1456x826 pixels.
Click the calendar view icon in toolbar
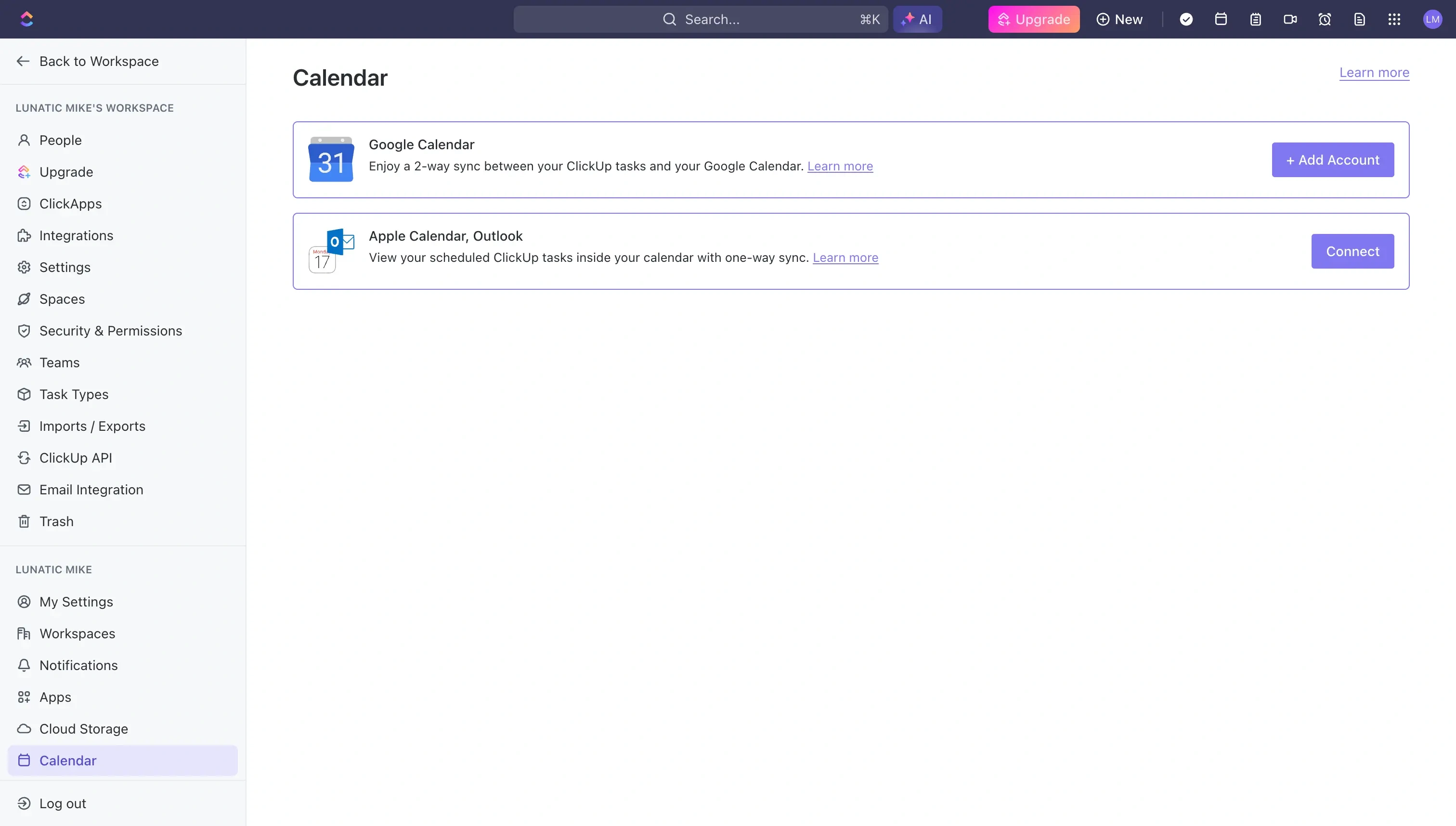[x=1221, y=19]
